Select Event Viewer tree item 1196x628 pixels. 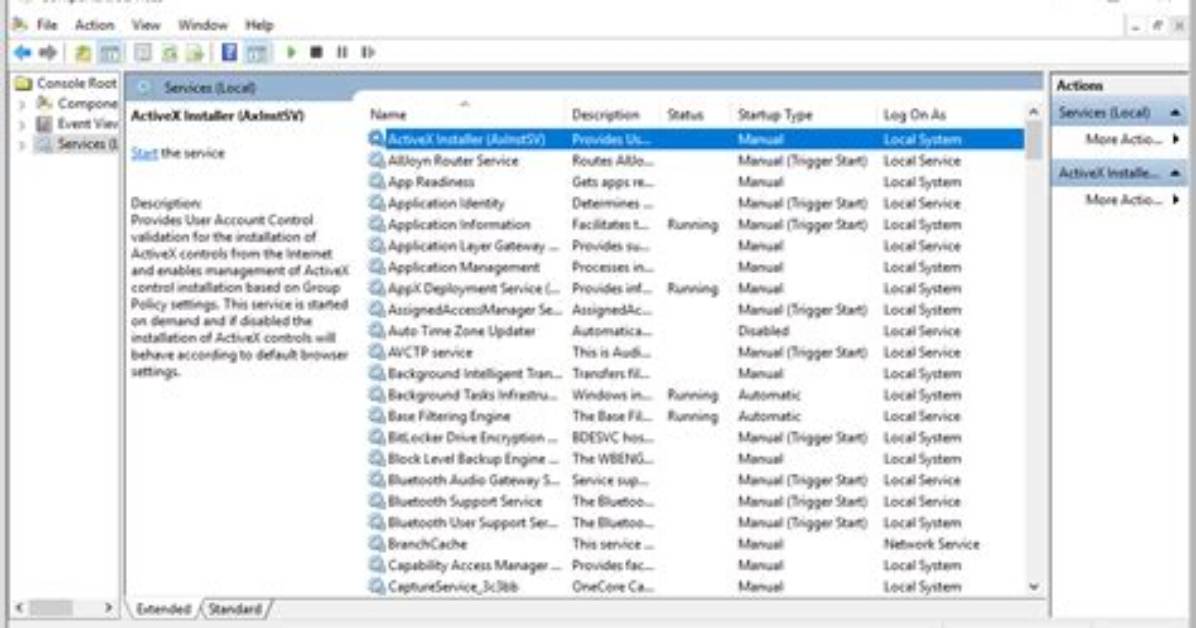[88, 124]
